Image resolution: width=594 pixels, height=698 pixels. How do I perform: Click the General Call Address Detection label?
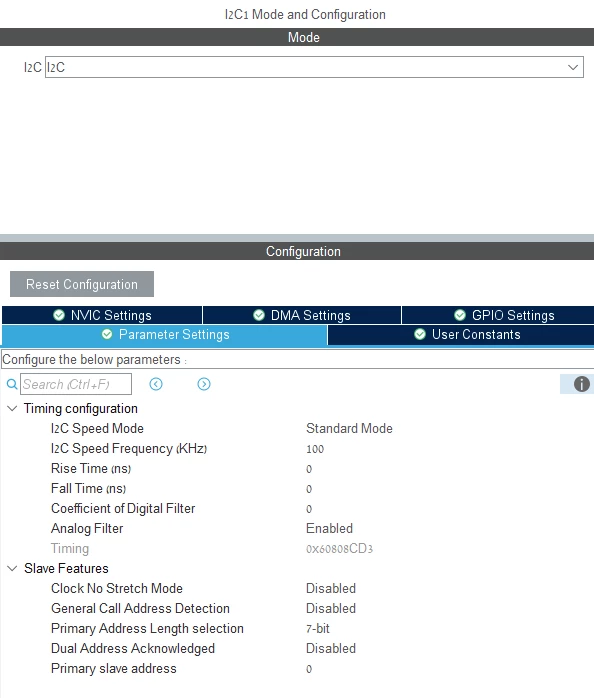(x=140, y=609)
